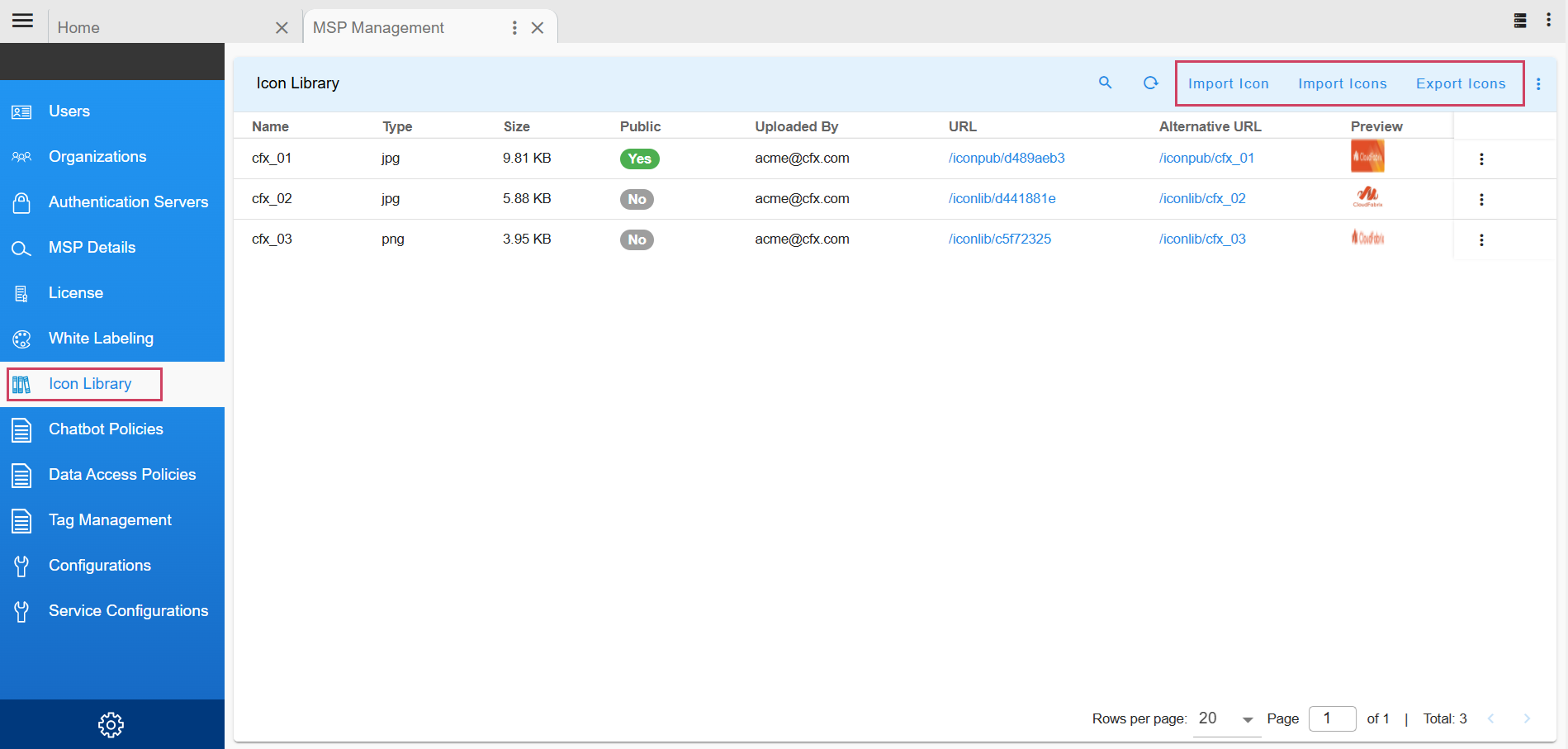Open Icon Library header more-options menu
Screen dimensions: 1568x749
click(x=1538, y=84)
